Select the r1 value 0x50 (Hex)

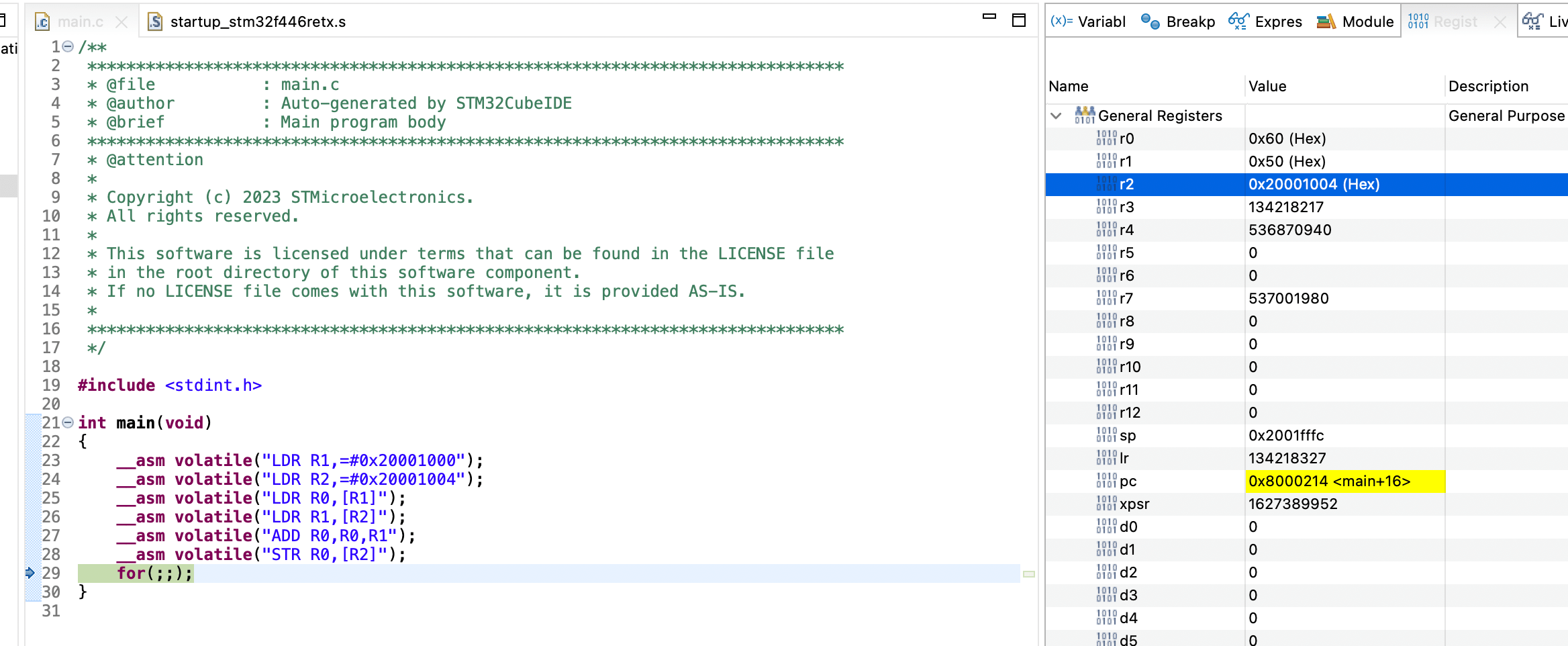coord(1287,161)
